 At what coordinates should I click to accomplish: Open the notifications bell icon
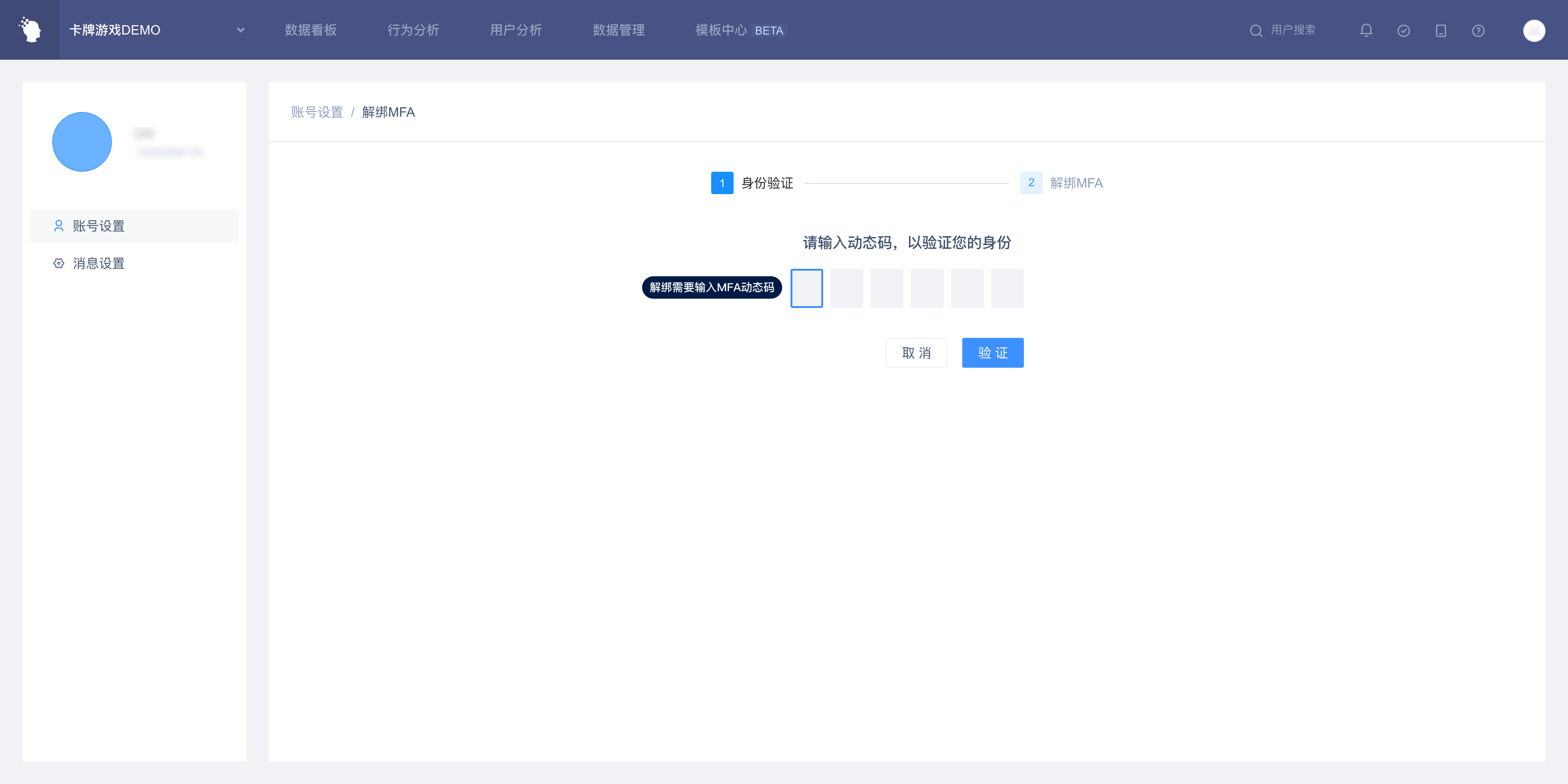coord(1366,30)
